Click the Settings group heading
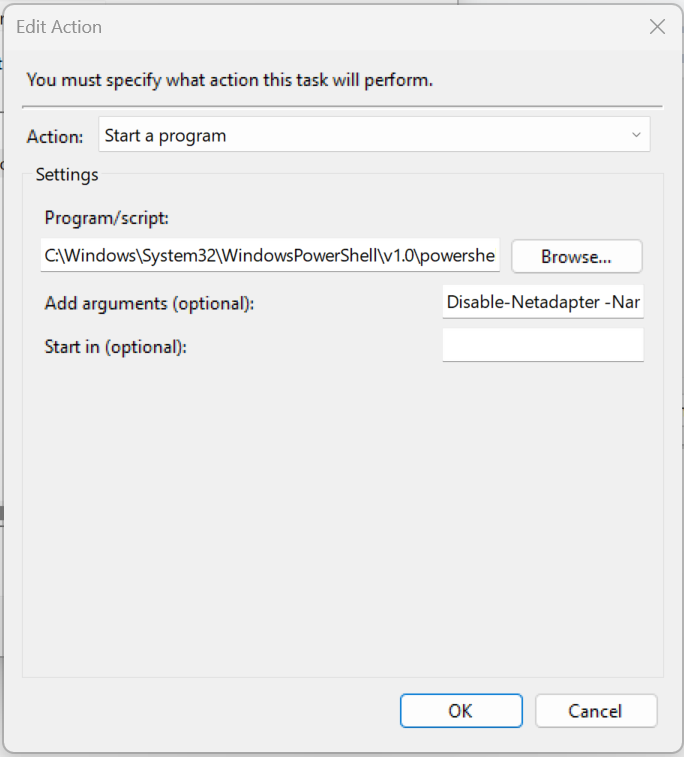The image size is (684, 757). (x=67, y=175)
